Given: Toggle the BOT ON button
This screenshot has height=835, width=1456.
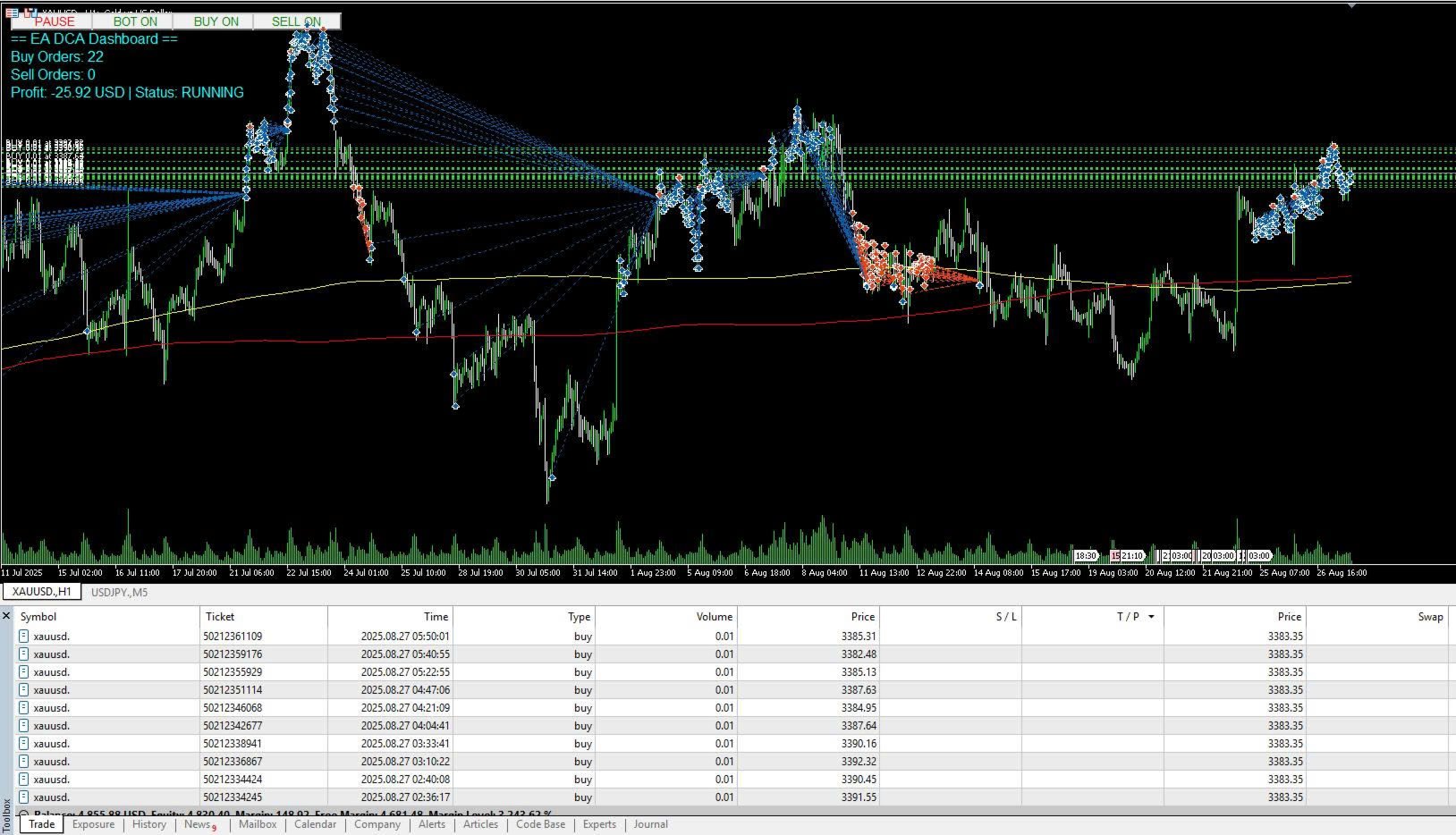Looking at the screenshot, I should pyautogui.click(x=133, y=21).
